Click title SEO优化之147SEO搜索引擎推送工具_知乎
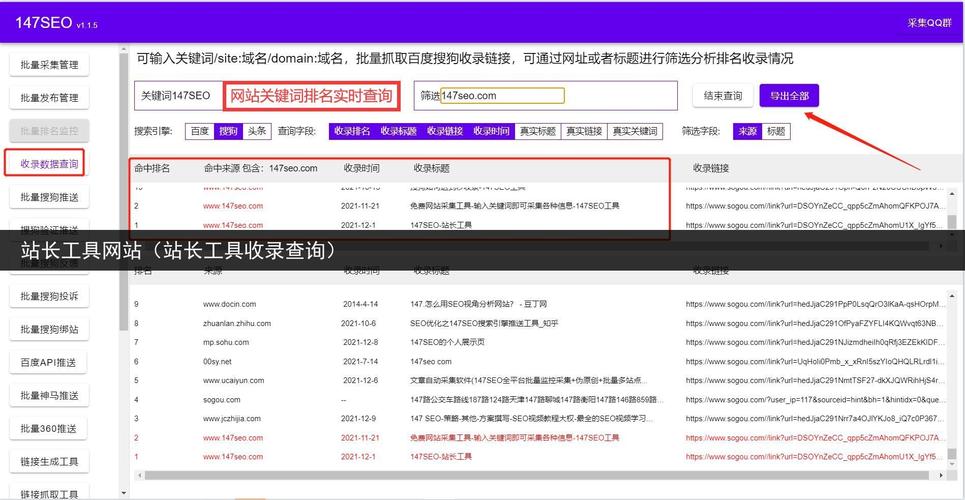Screen dimensions: 965x500 point(484,323)
